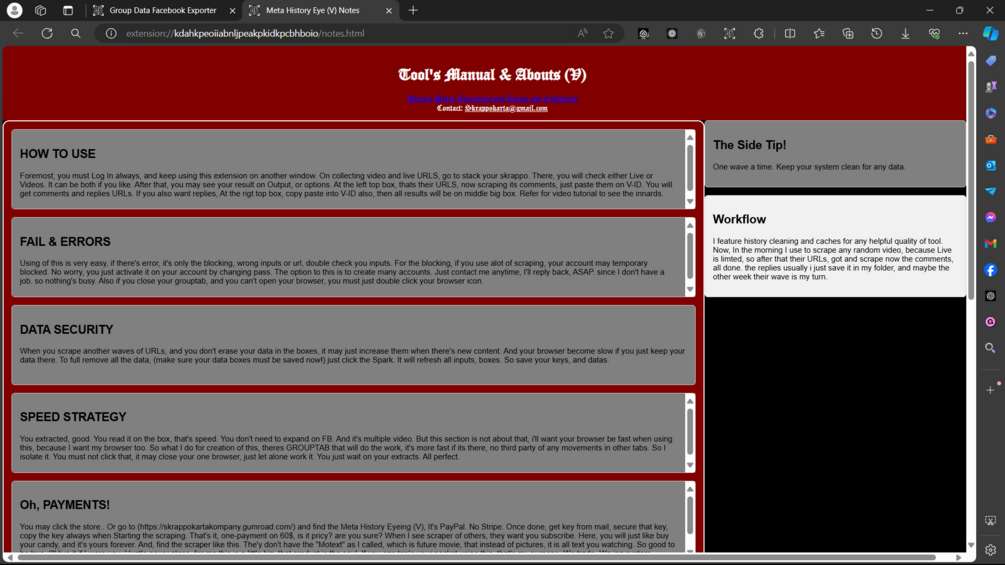1005x565 pixels.
Task: Open sidebar settings gear
Action: click(990, 550)
